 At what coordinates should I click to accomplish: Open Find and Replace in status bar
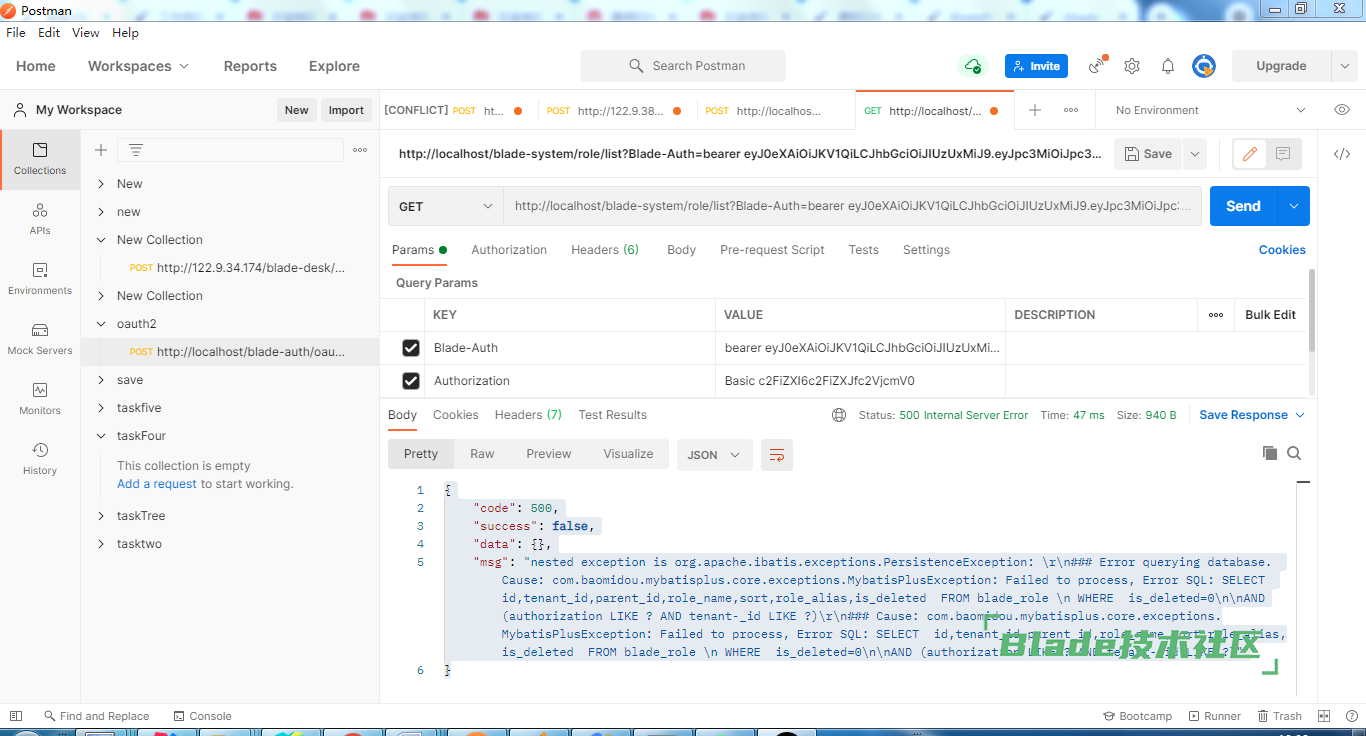point(96,716)
